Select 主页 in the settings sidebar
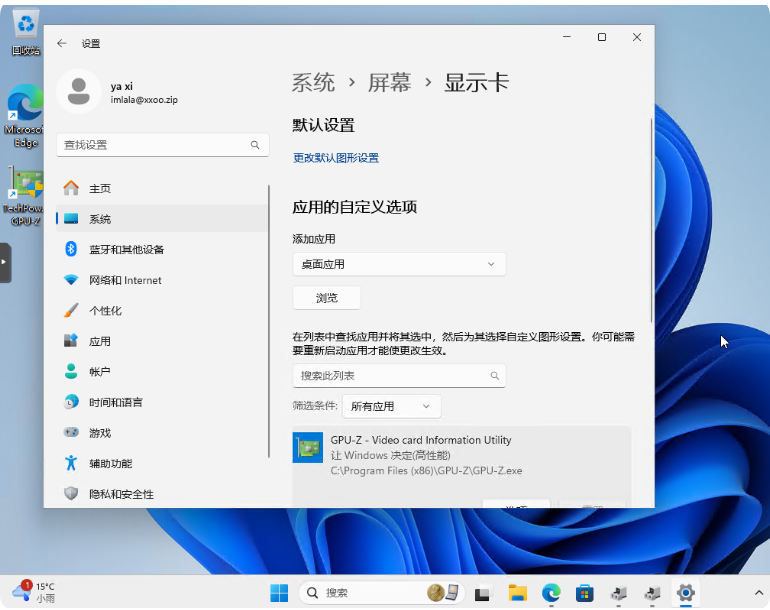The image size is (770, 610). [162, 188]
